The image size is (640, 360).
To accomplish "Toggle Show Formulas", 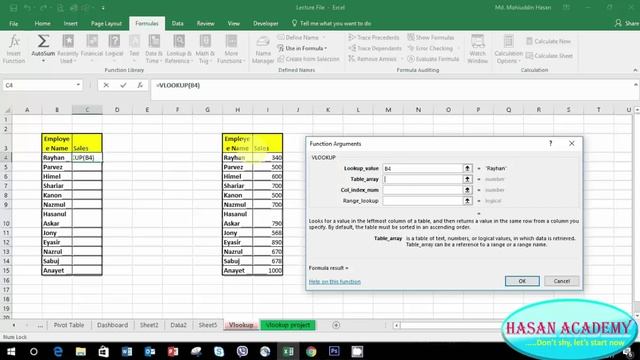I will coord(431,38).
